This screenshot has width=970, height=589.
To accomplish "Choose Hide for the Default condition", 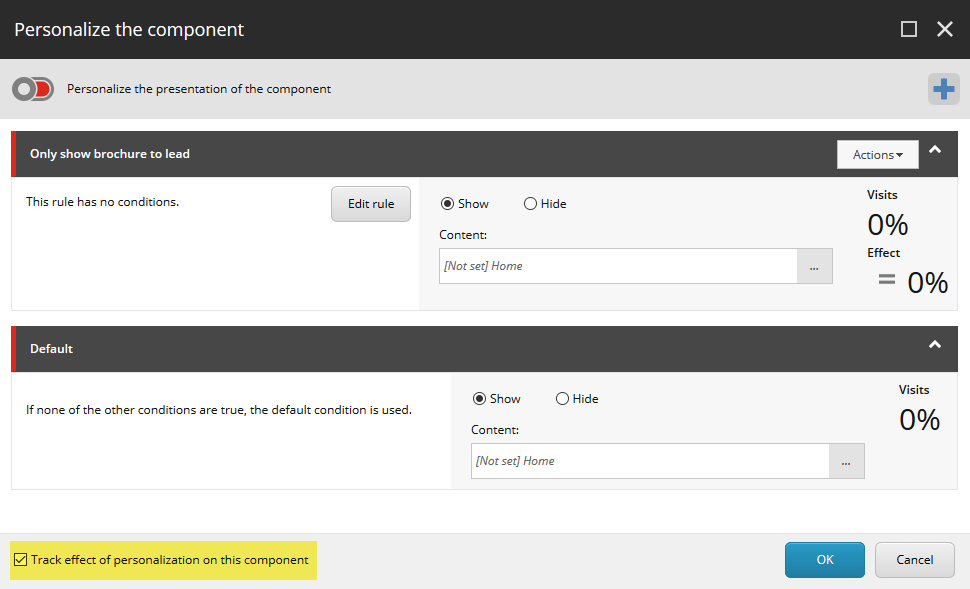I will click(562, 399).
